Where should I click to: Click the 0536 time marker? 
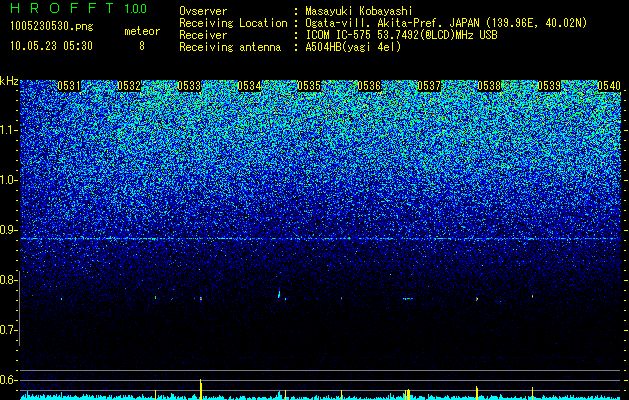[369, 86]
